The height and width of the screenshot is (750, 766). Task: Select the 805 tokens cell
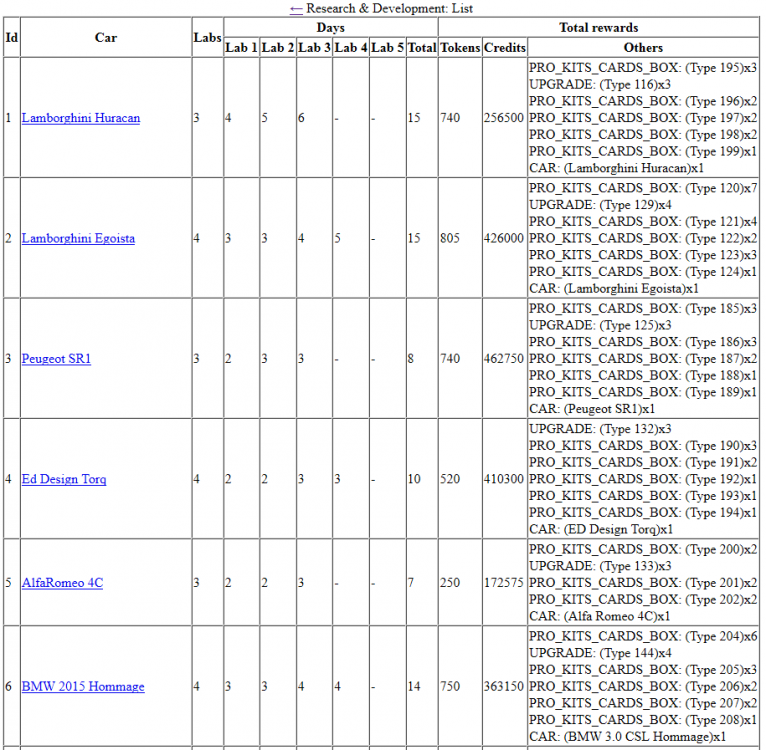coord(451,238)
